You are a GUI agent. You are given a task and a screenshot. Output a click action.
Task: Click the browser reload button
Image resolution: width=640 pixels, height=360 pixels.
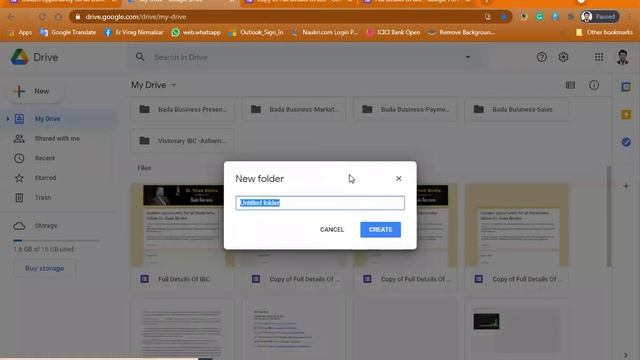click(42, 17)
